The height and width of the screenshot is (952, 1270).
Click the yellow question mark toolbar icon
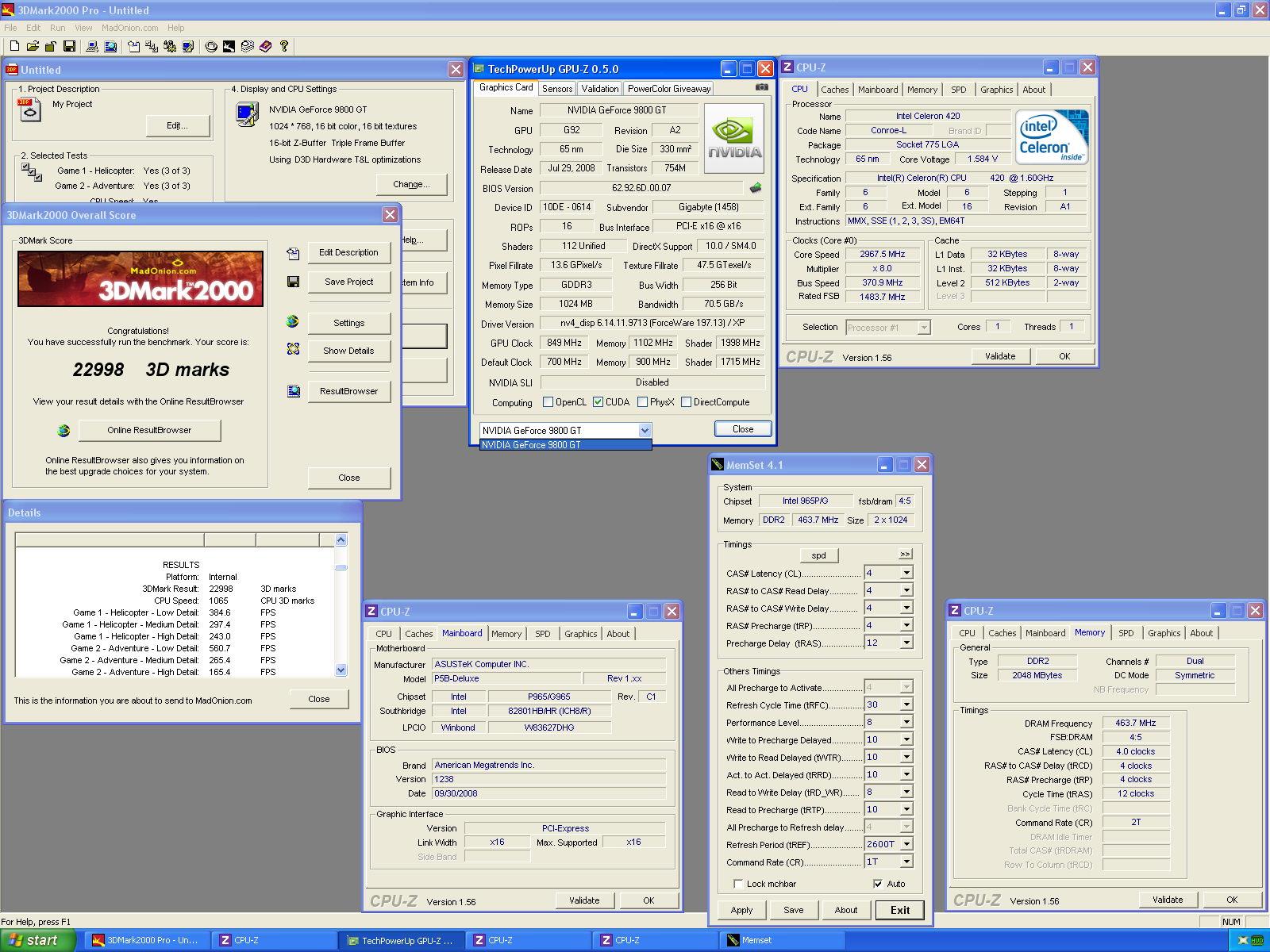pos(283,46)
